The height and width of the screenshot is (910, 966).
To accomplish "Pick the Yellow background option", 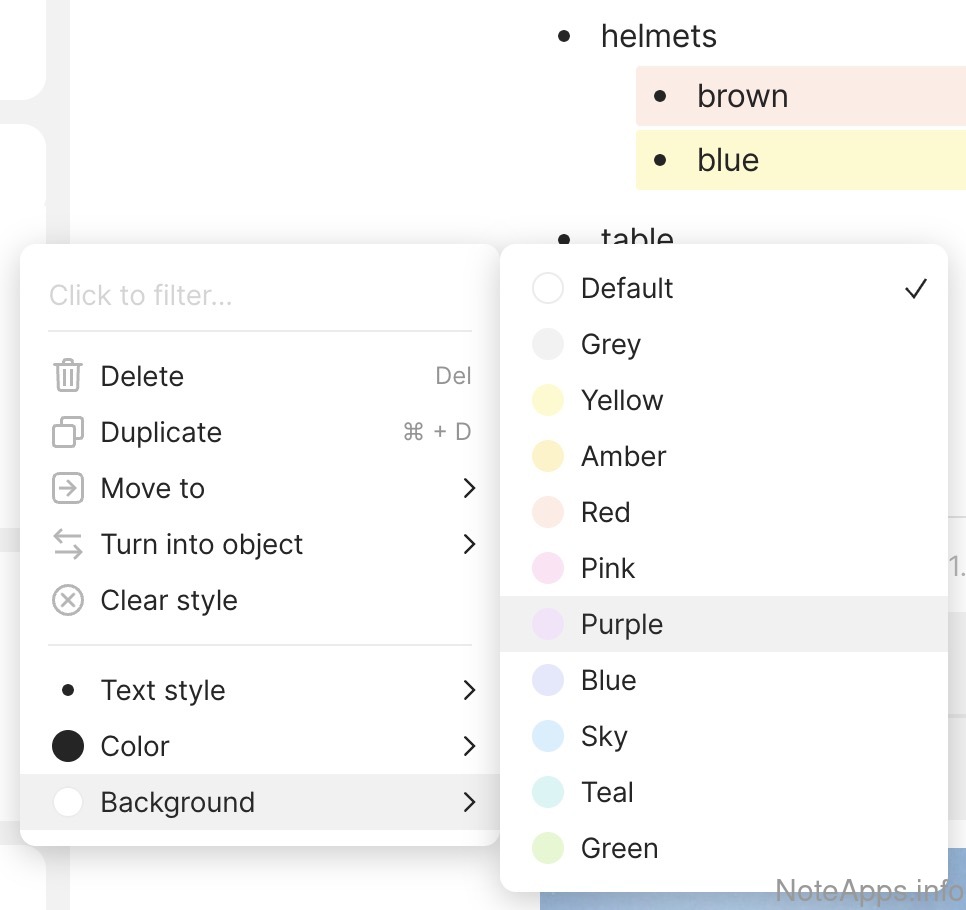I will coord(622,401).
